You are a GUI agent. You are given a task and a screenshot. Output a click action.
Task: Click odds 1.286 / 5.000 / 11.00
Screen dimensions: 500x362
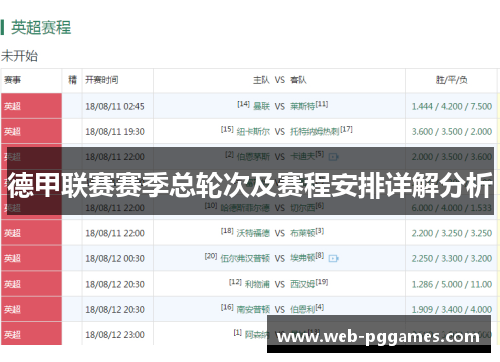click(x=452, y=284)
